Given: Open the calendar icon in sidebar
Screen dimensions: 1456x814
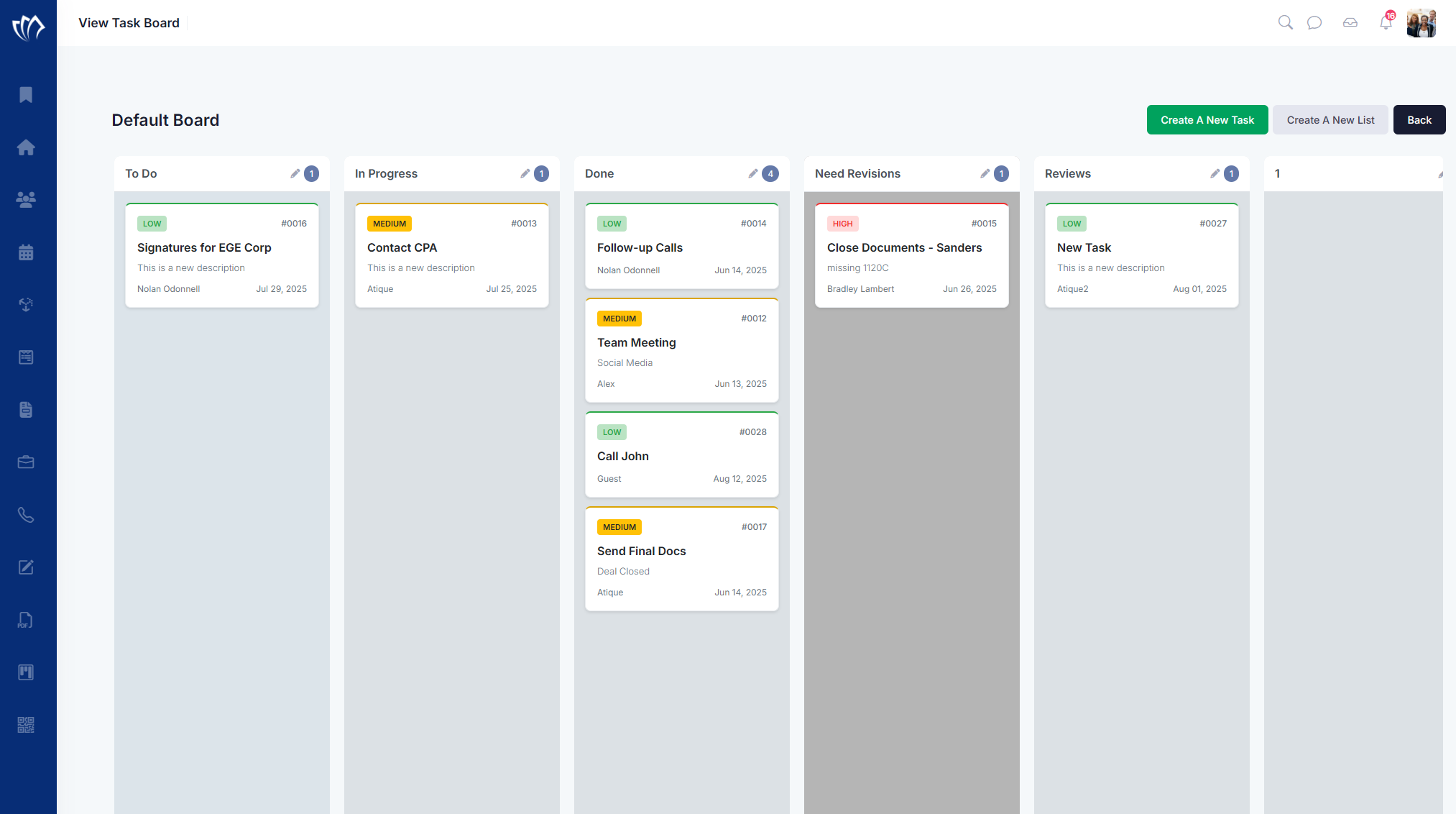Looking at the screenshot, I should coord(26,252).
